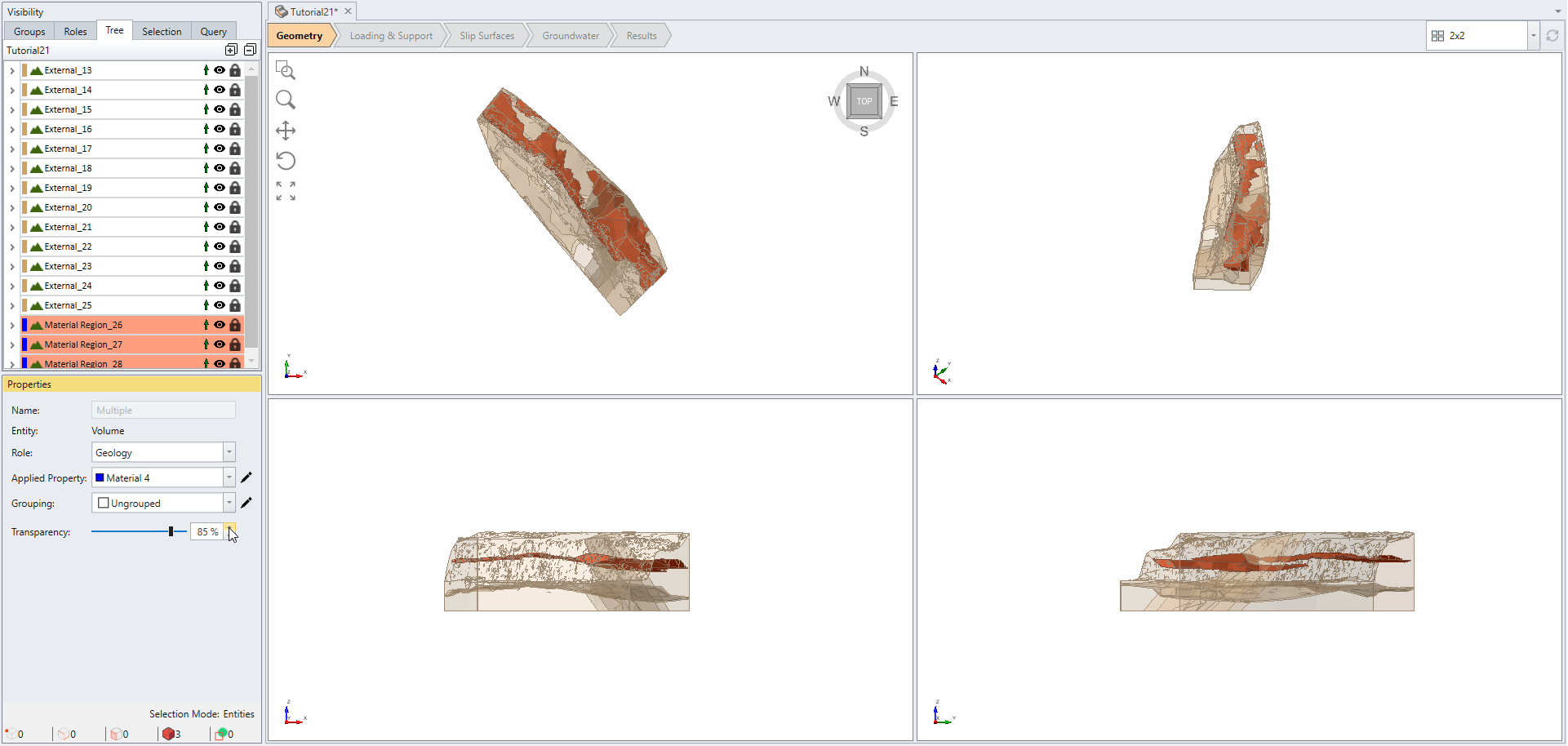Toggle the lock on Material Region_26
The height and width of the screenshot is (746, 1568).
[x=235, y=325]
